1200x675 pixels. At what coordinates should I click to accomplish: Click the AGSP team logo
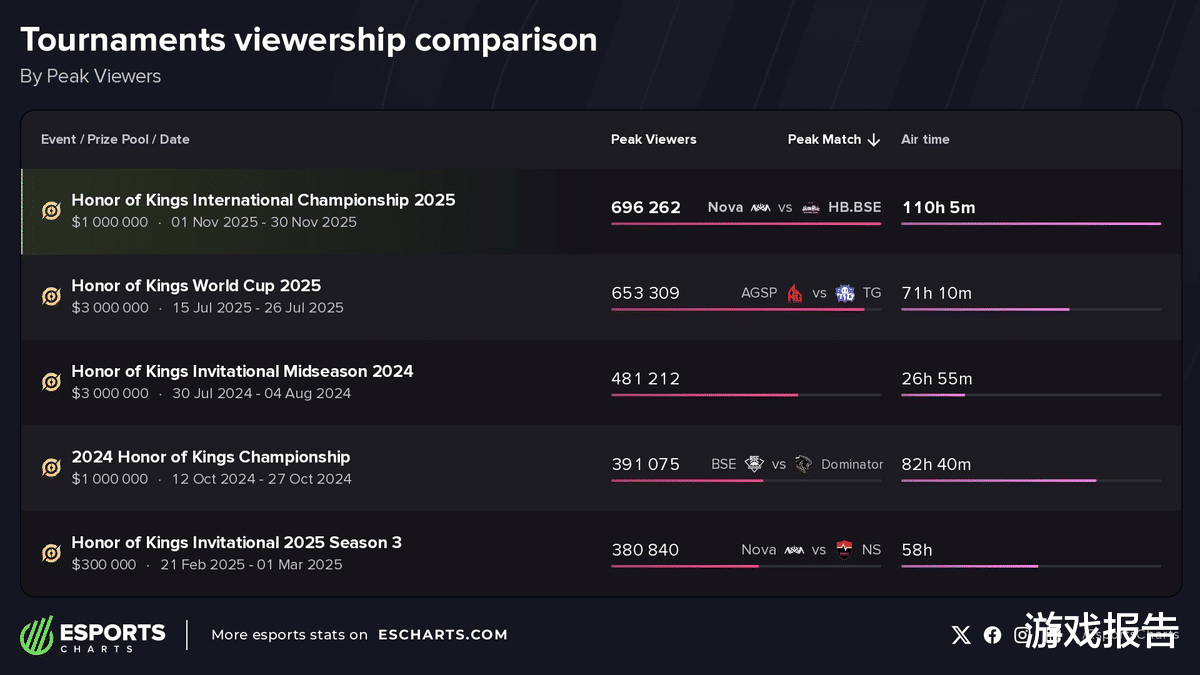coord(795,293)
